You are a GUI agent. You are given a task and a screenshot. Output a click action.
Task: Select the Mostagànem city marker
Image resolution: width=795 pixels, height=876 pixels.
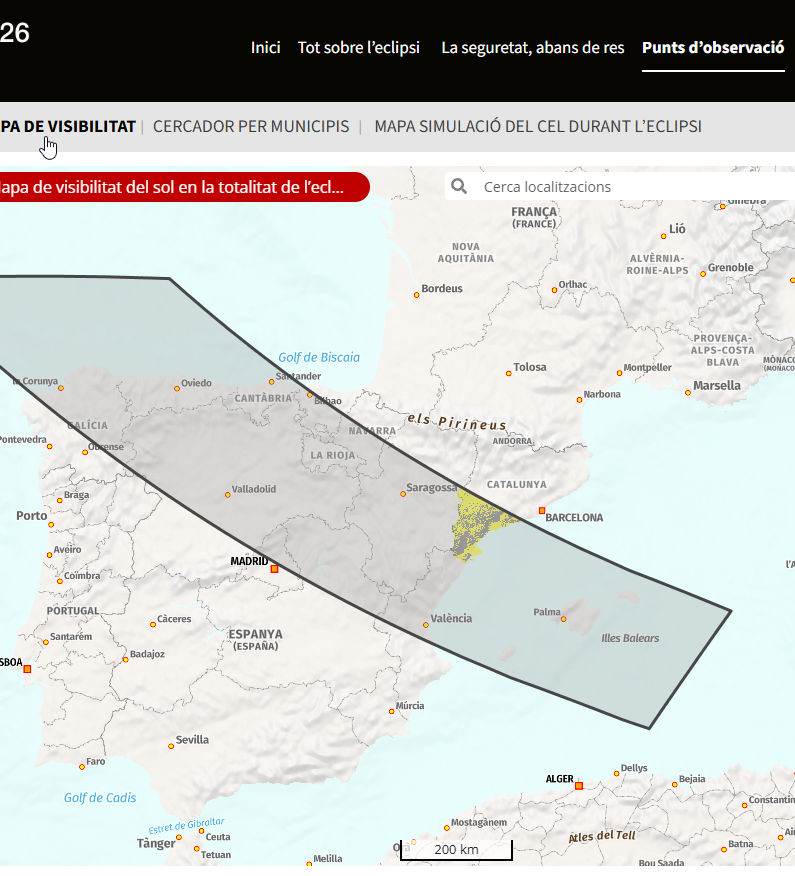[446, 828]
